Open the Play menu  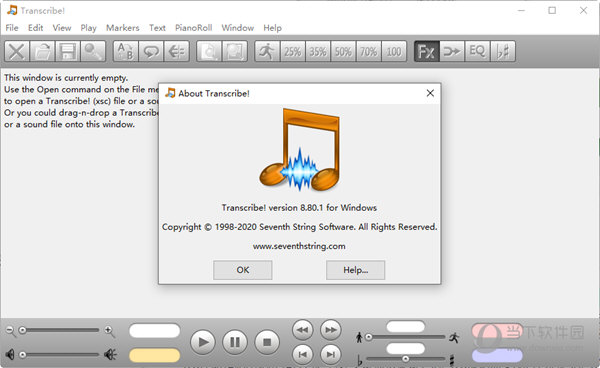coord(88,28)
